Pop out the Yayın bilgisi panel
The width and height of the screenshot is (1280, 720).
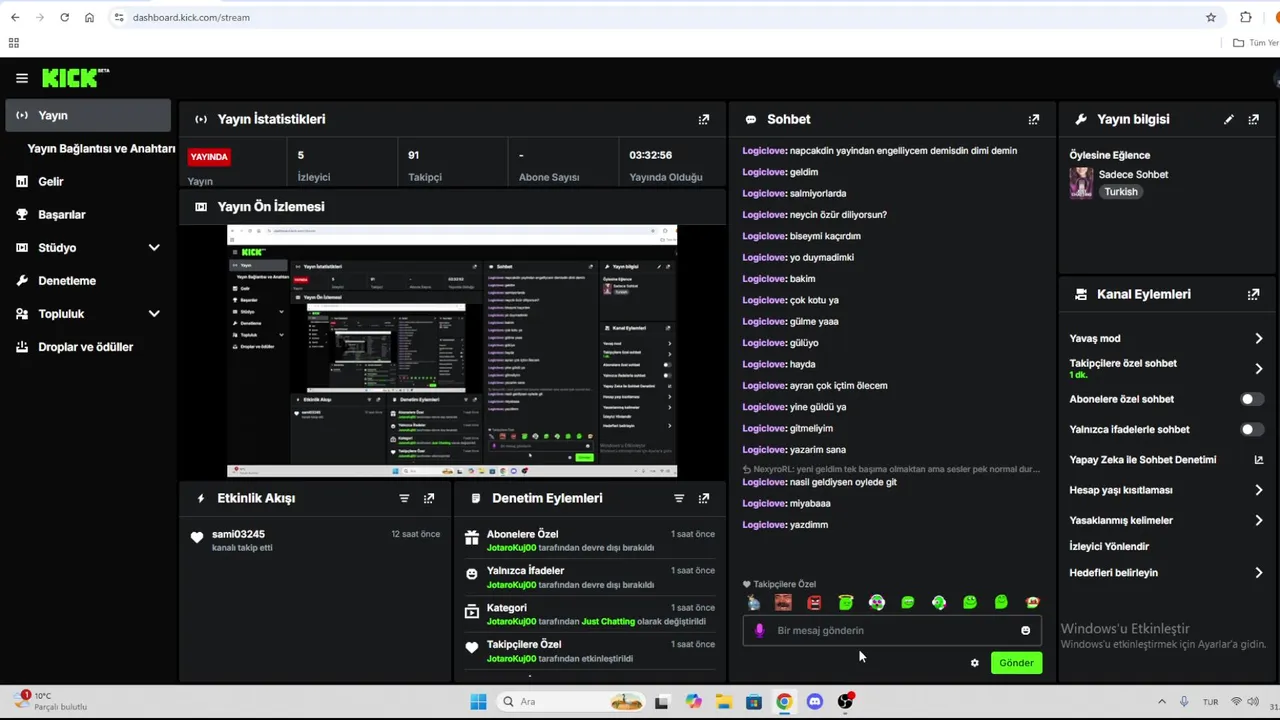pos(1254,119)
